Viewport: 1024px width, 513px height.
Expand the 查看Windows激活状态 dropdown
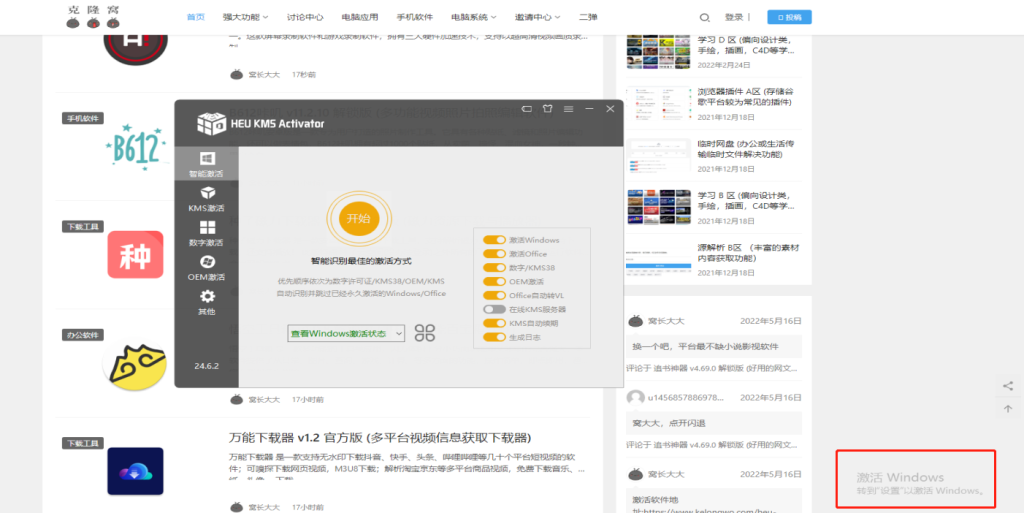[x=346, y=333]
